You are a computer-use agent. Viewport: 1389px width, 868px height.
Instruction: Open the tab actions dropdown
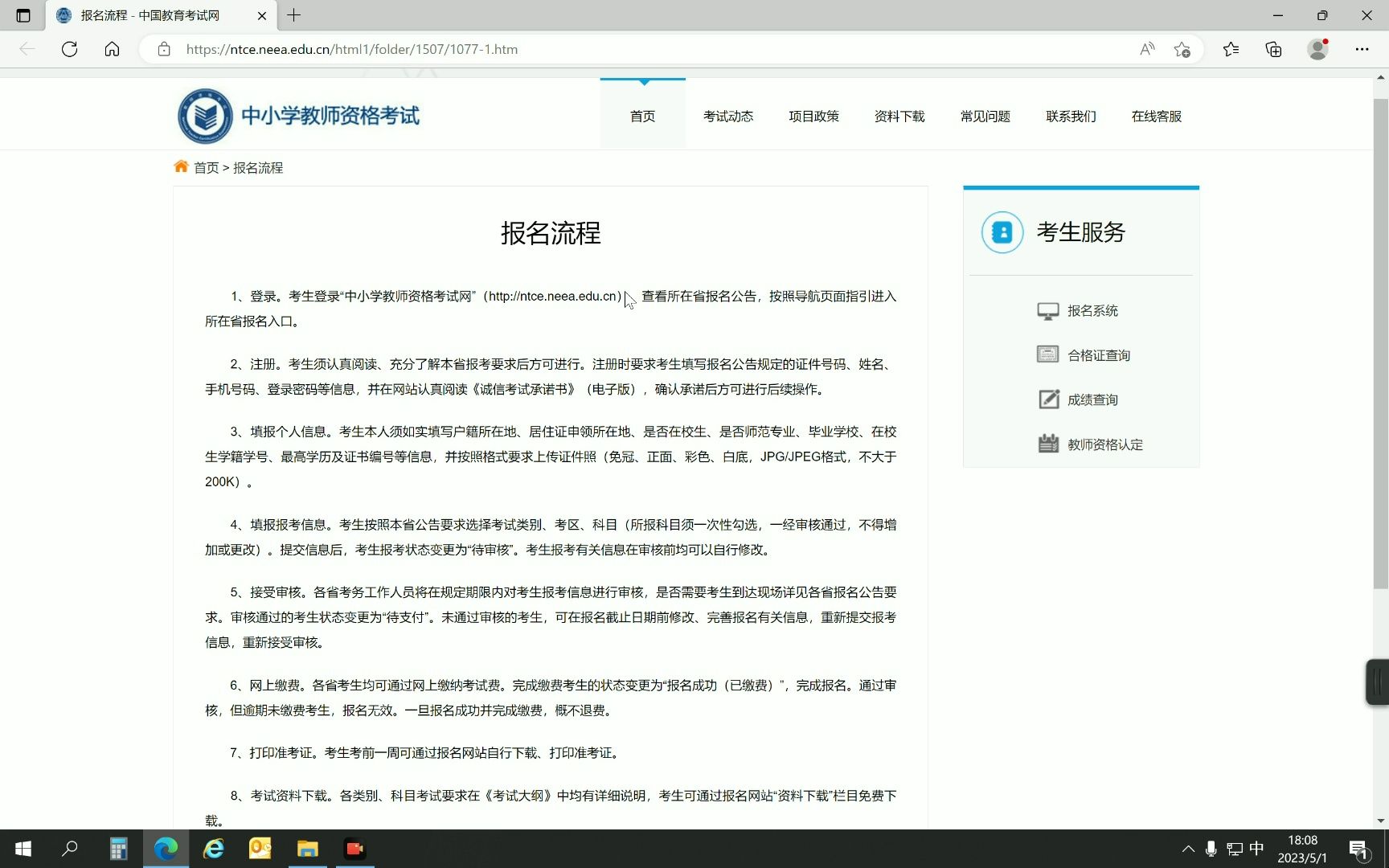click(x=23, y=15)
